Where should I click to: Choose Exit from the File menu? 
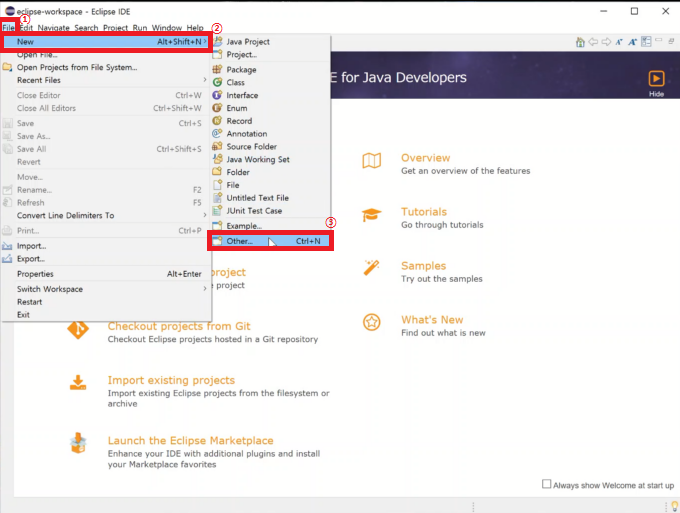tap(106, 315)
